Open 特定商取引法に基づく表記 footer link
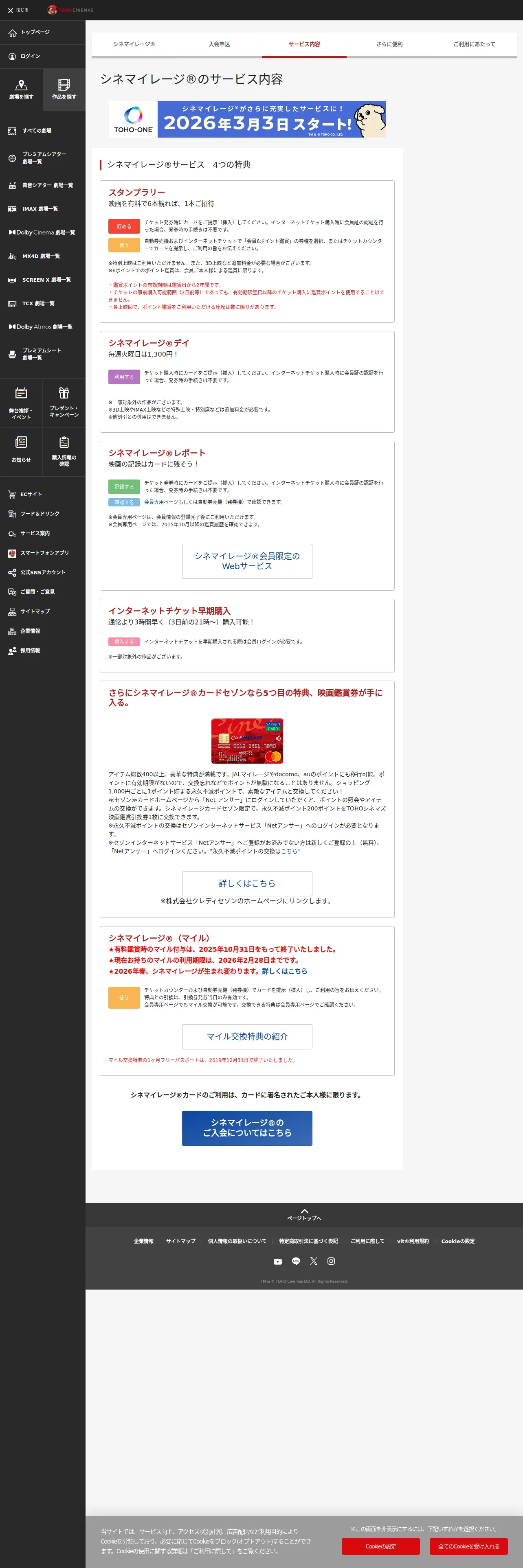Image resolution: width=523 pixels, height=1568 pixels. (x=308, y=1241)
